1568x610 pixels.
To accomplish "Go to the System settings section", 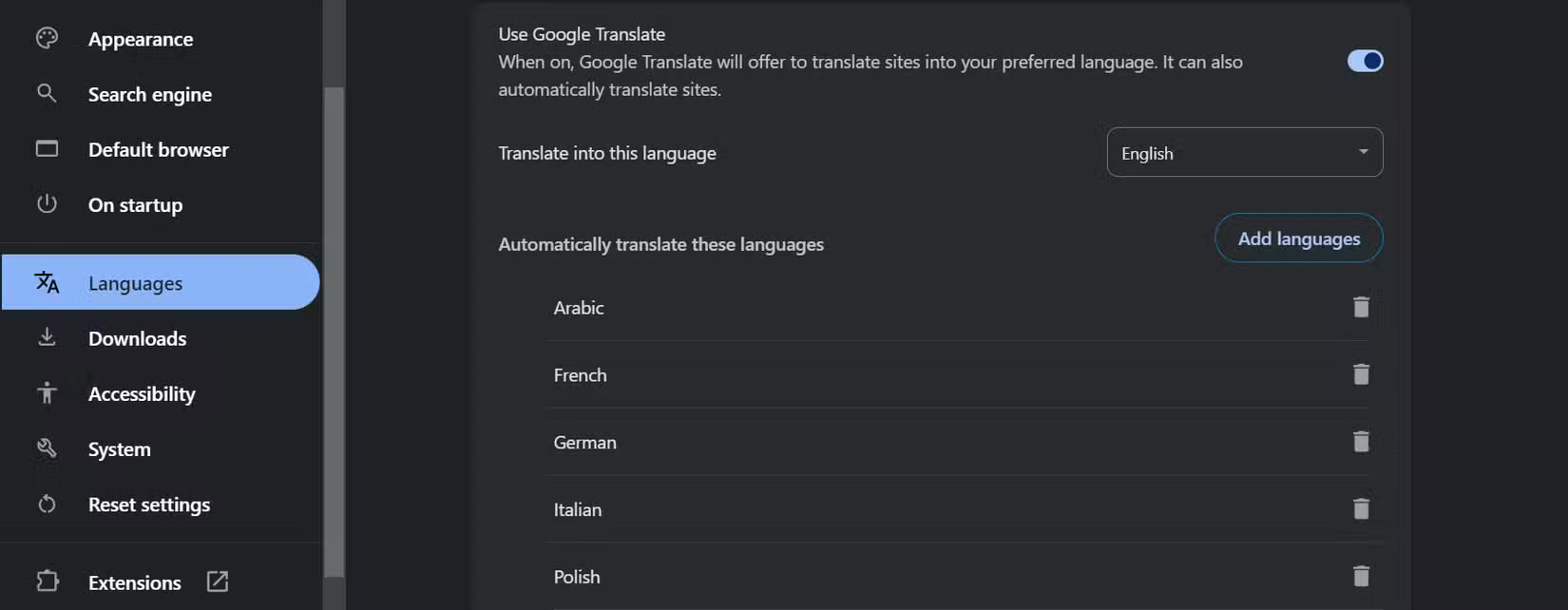I will (x=119, y=449).
